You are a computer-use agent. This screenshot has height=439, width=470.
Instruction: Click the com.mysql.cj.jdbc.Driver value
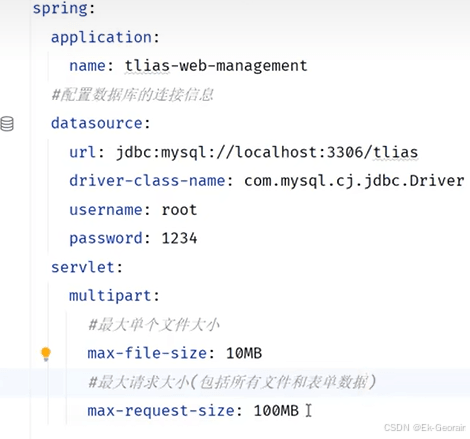pyautogui.click(x=354, y=181)
